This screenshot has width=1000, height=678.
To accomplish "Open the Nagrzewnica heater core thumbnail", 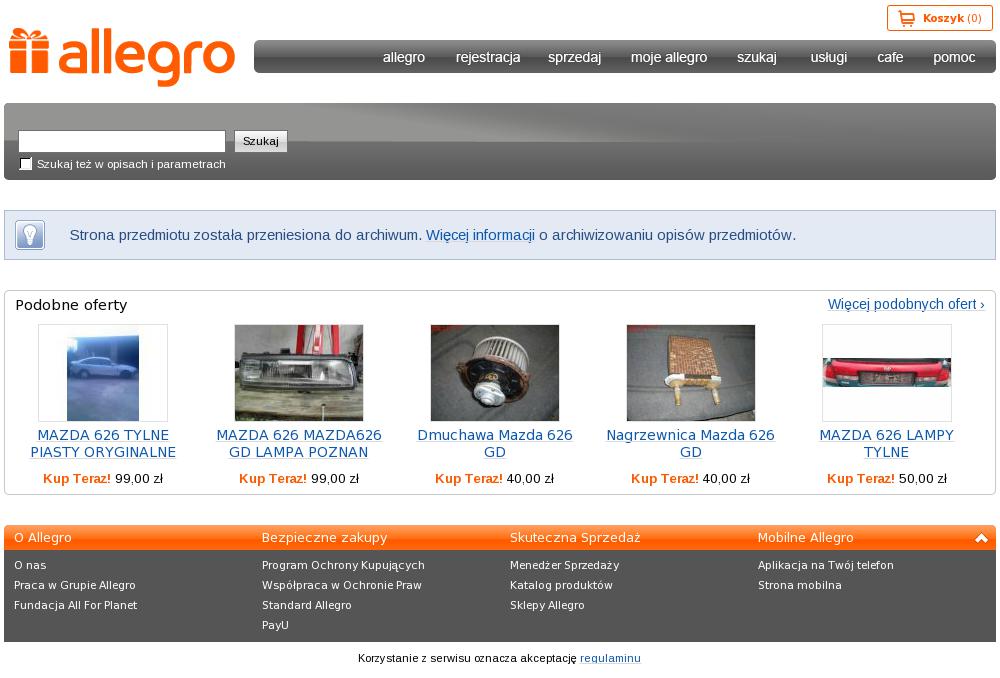I will [691, 373].
